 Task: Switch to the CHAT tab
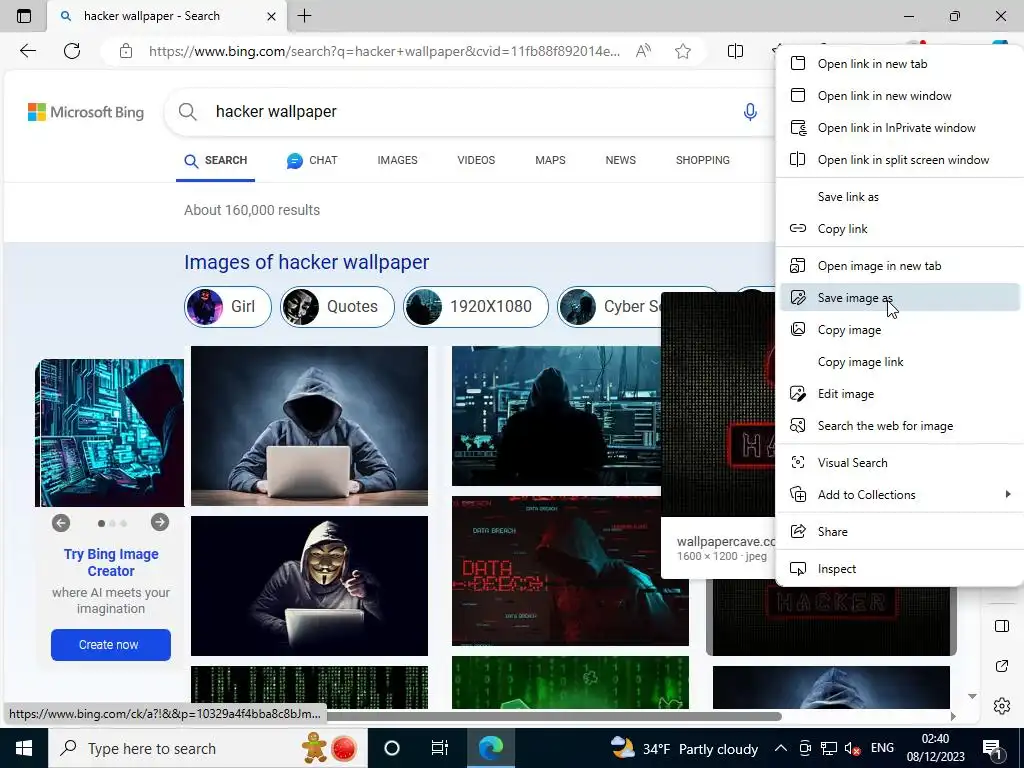pos(312,160)
